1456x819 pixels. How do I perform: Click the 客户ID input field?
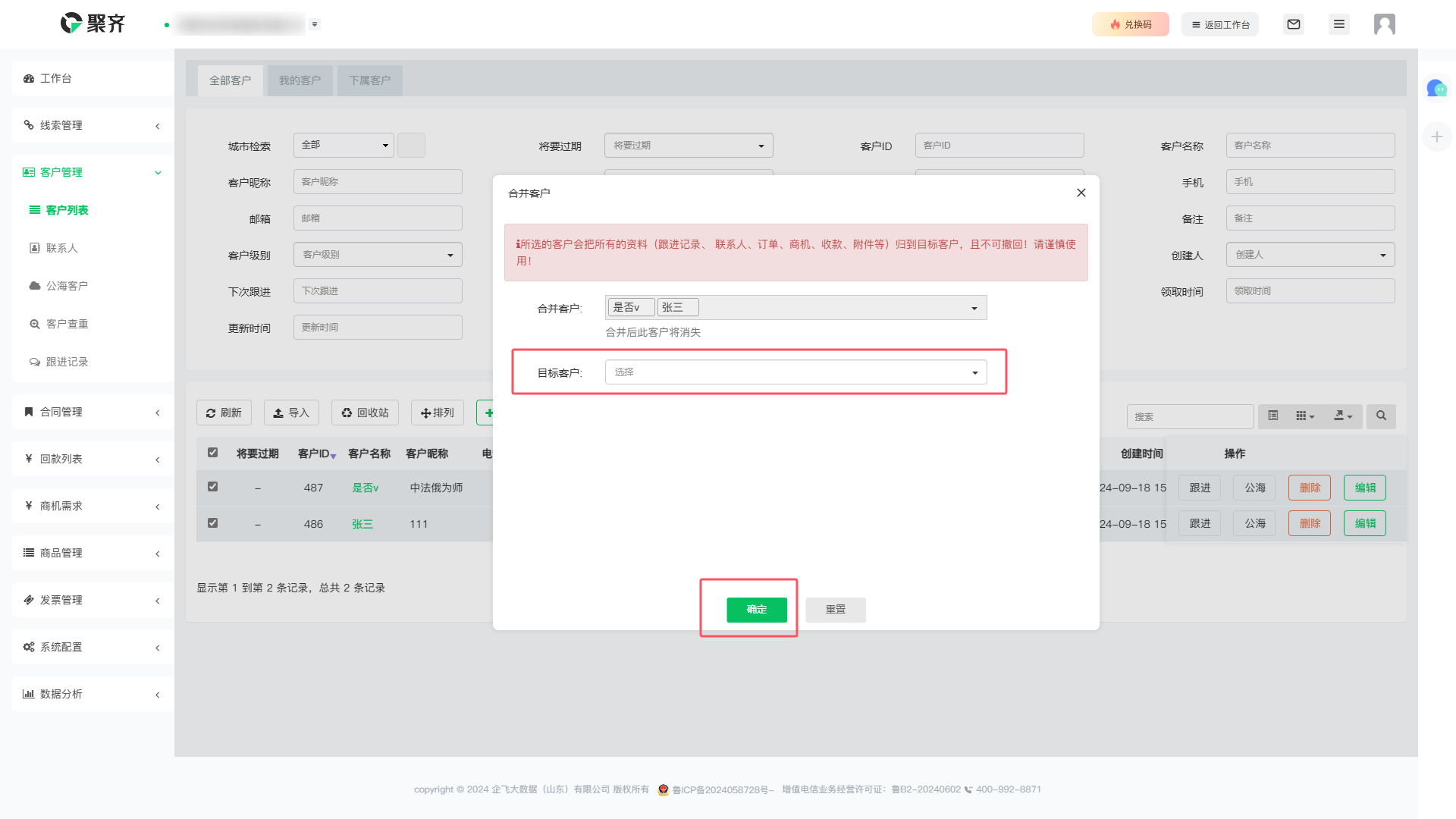coord(999,145)
